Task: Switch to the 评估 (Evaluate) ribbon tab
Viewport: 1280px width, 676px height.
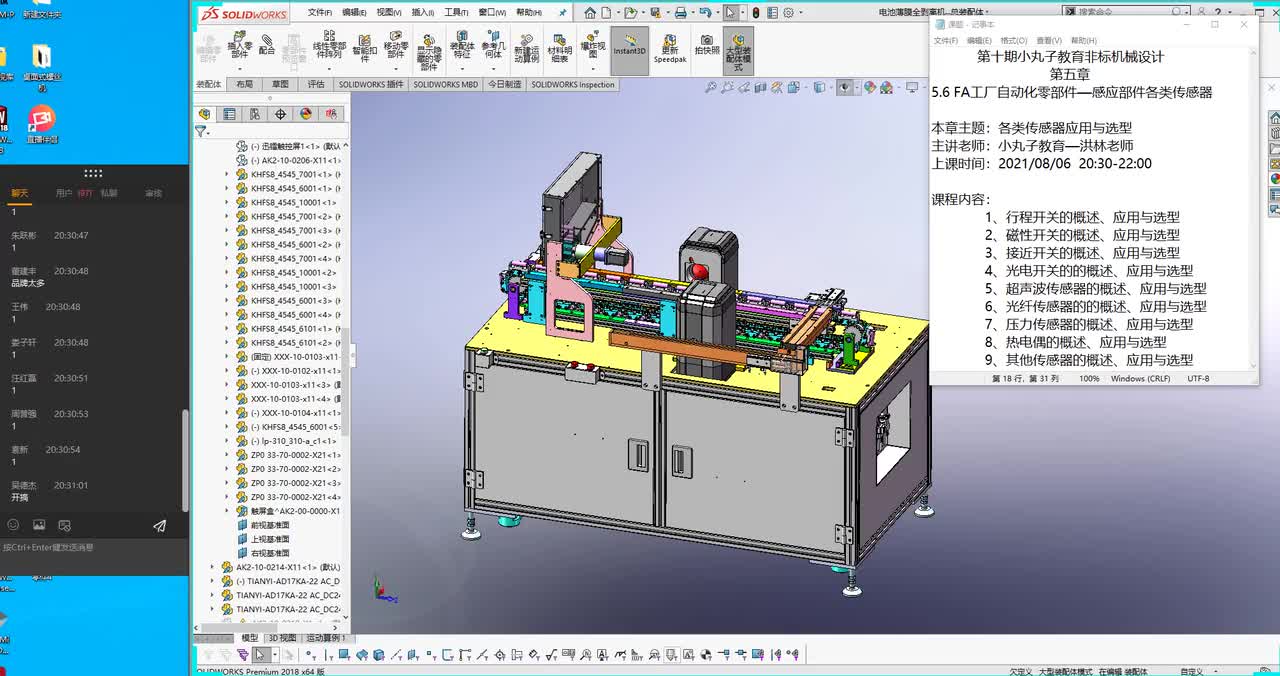Action: pyautogui.click(x=315, y=85)
